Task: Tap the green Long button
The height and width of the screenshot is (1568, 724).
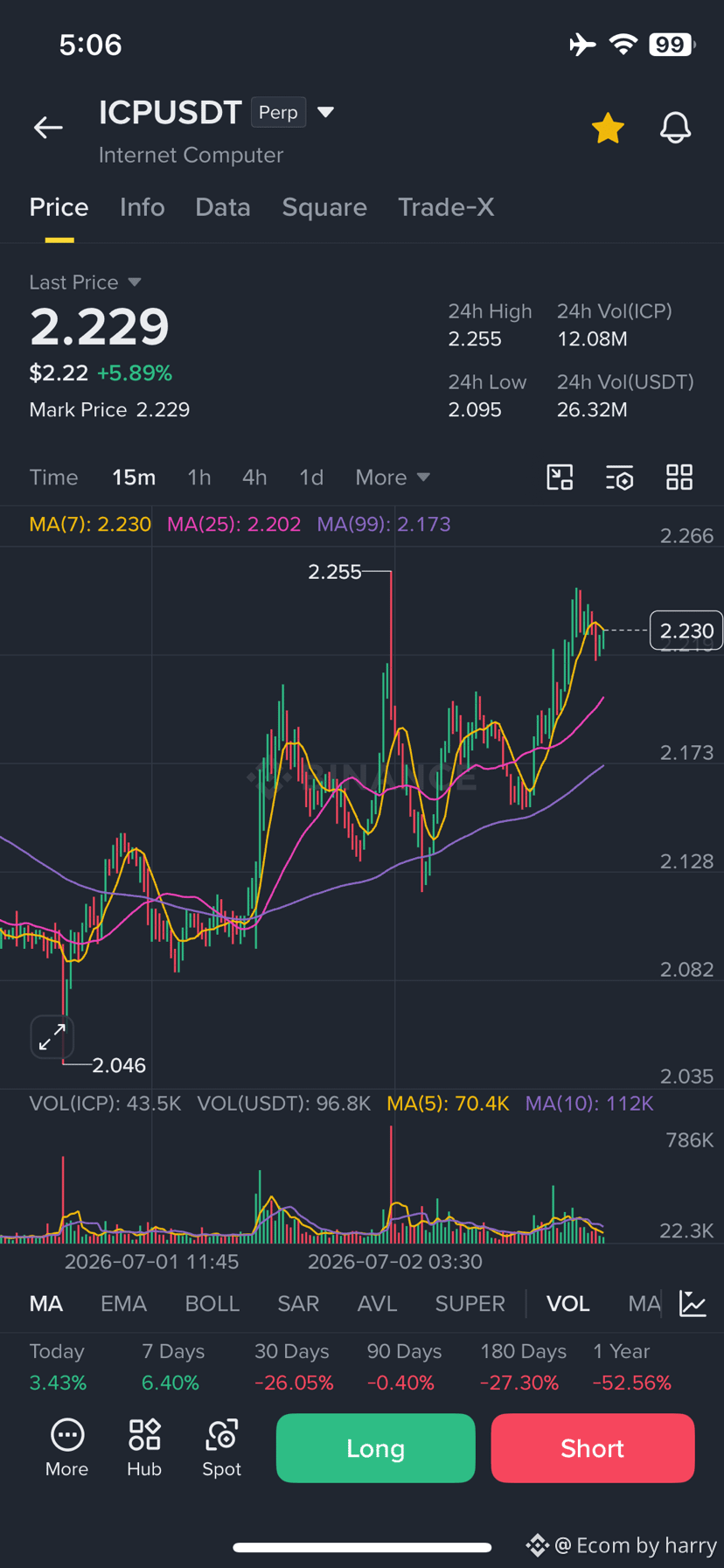Action: (376, 1448)
